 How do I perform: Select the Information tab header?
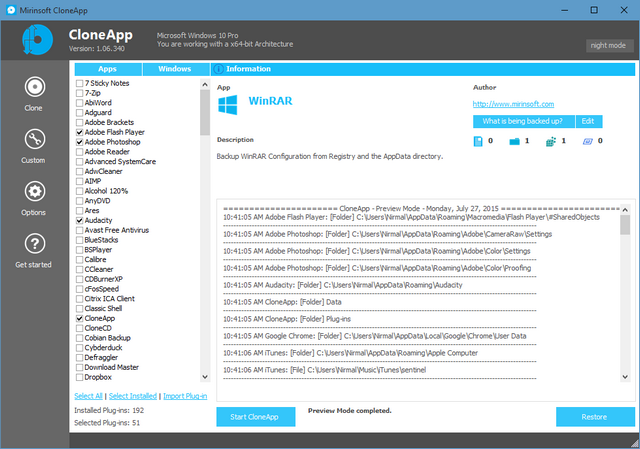423,69
